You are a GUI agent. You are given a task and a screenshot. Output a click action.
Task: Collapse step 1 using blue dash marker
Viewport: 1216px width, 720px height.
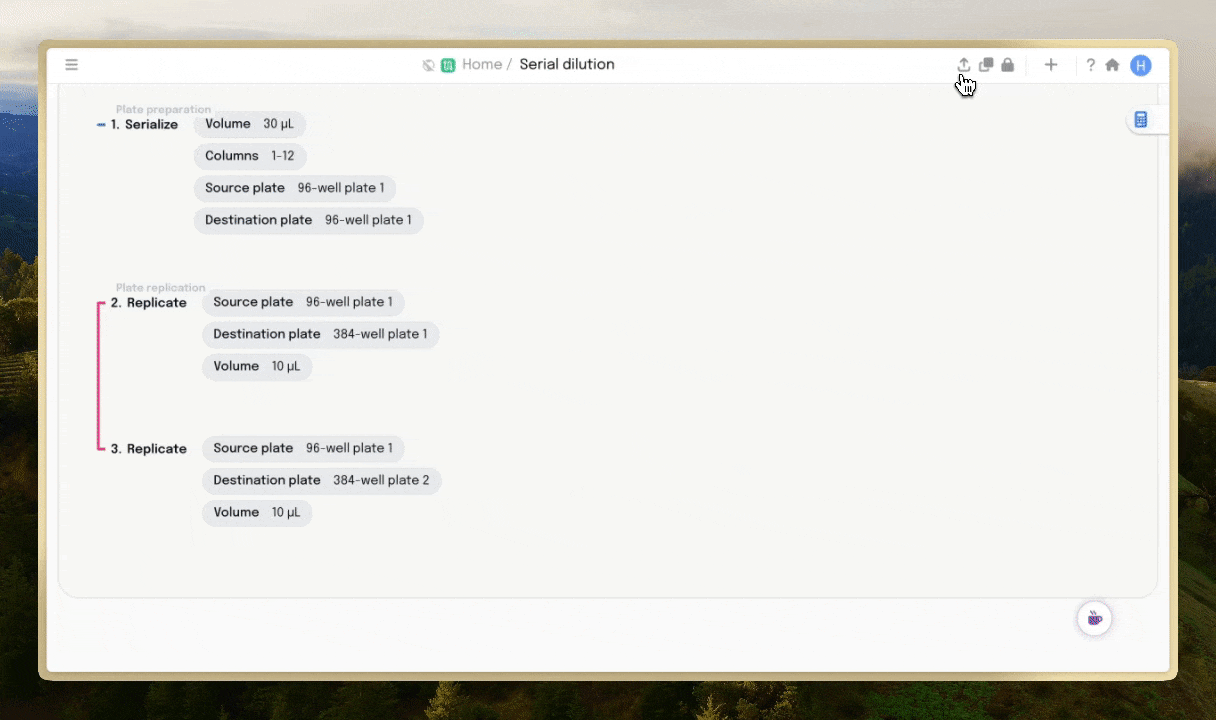(x=101, y=125)
